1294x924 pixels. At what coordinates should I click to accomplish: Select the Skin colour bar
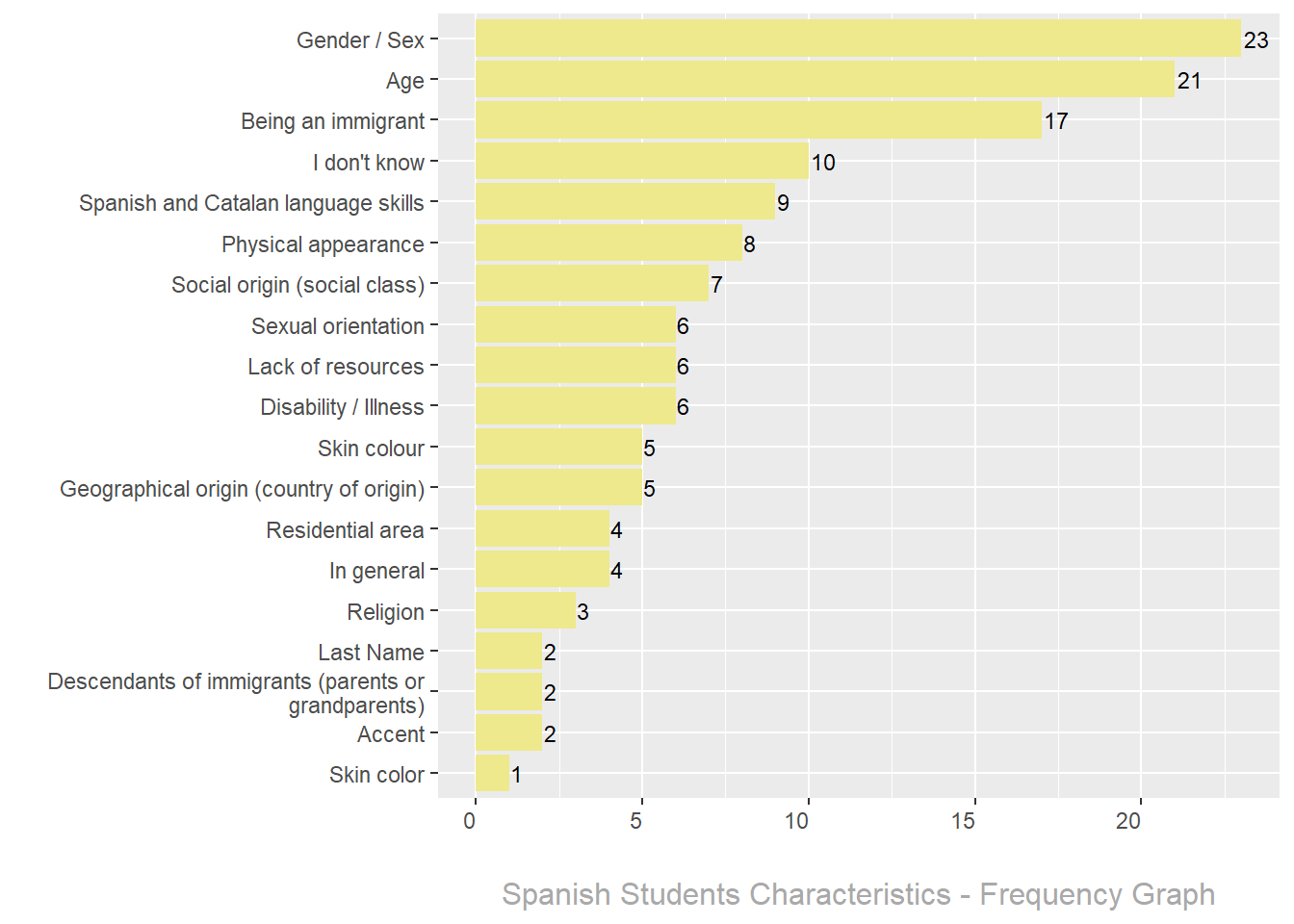pyautogui.click(x=558, y=448)
